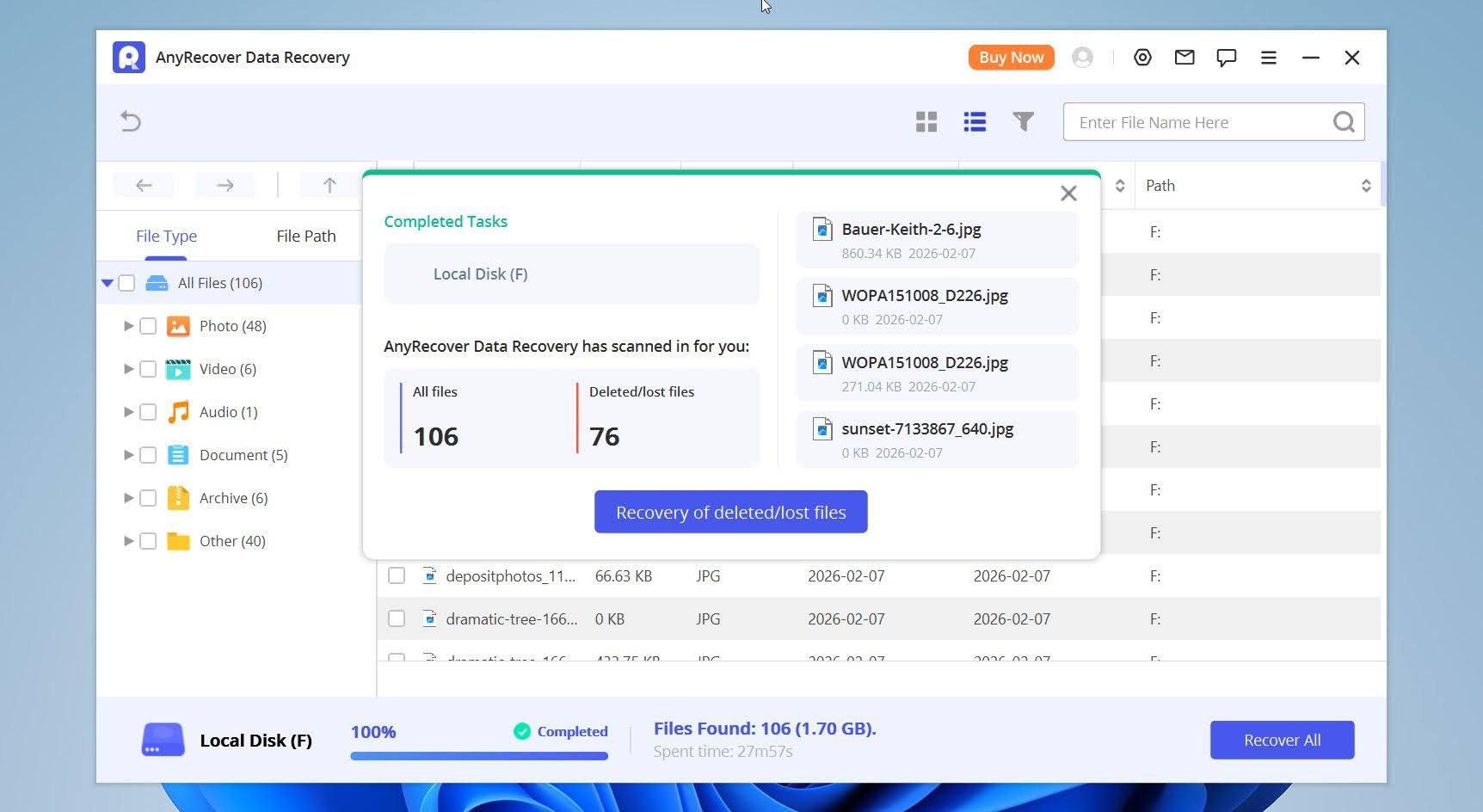This screenshot has width=1483, height=812.
Task: Expand the Photo (48) category
Action: pos(128,326)
